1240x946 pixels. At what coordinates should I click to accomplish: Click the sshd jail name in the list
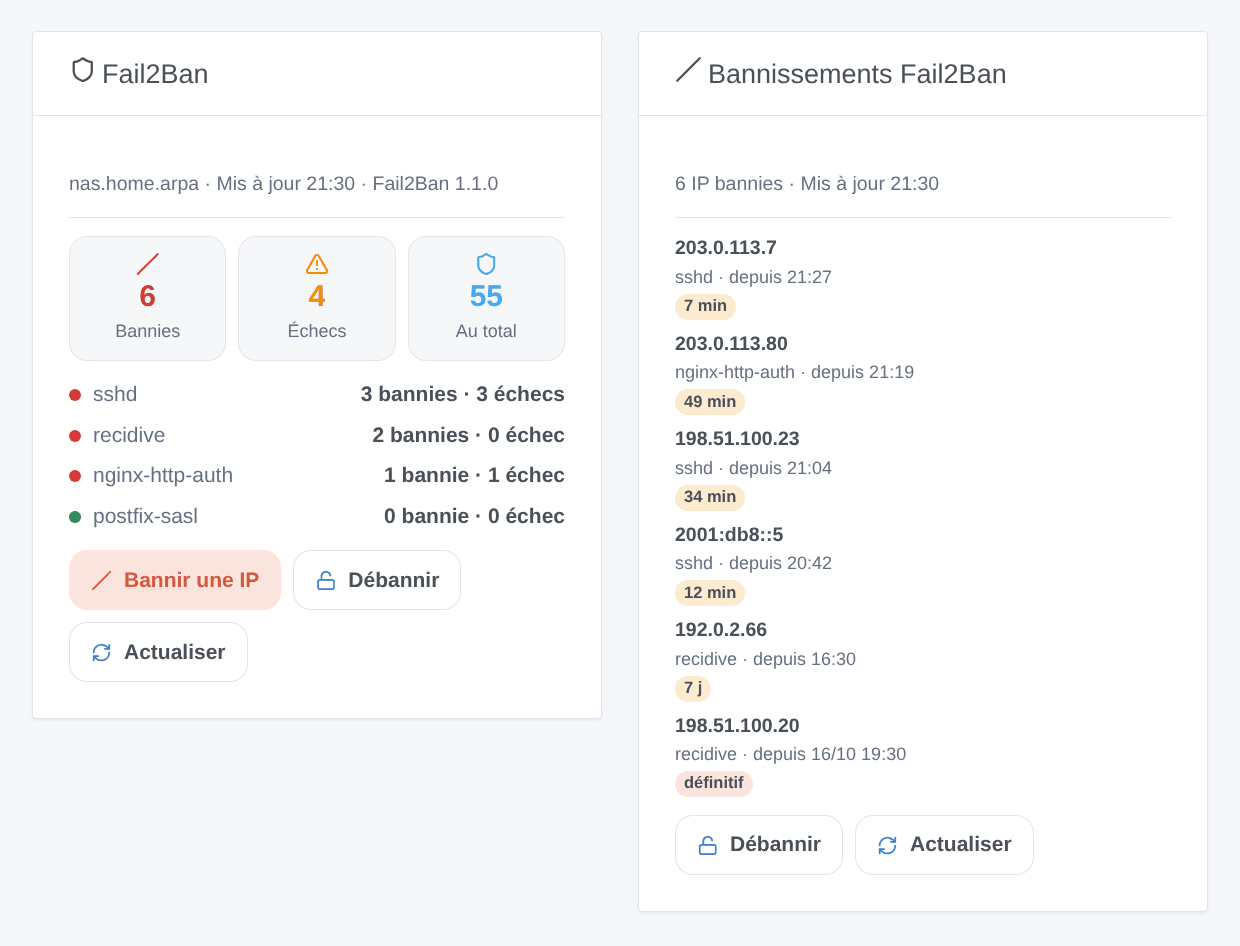pos(115,394)
